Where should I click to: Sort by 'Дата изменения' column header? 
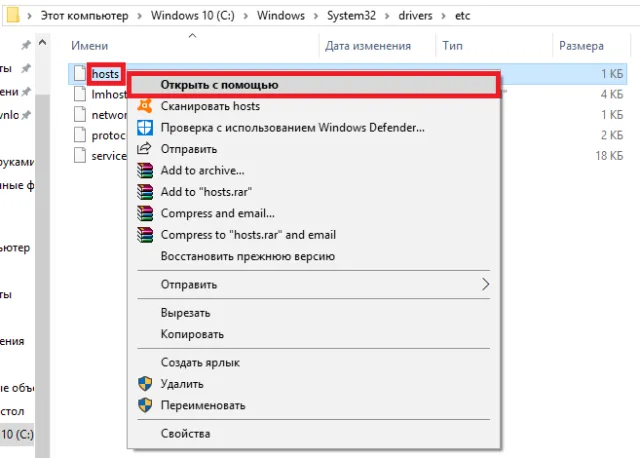368,45
